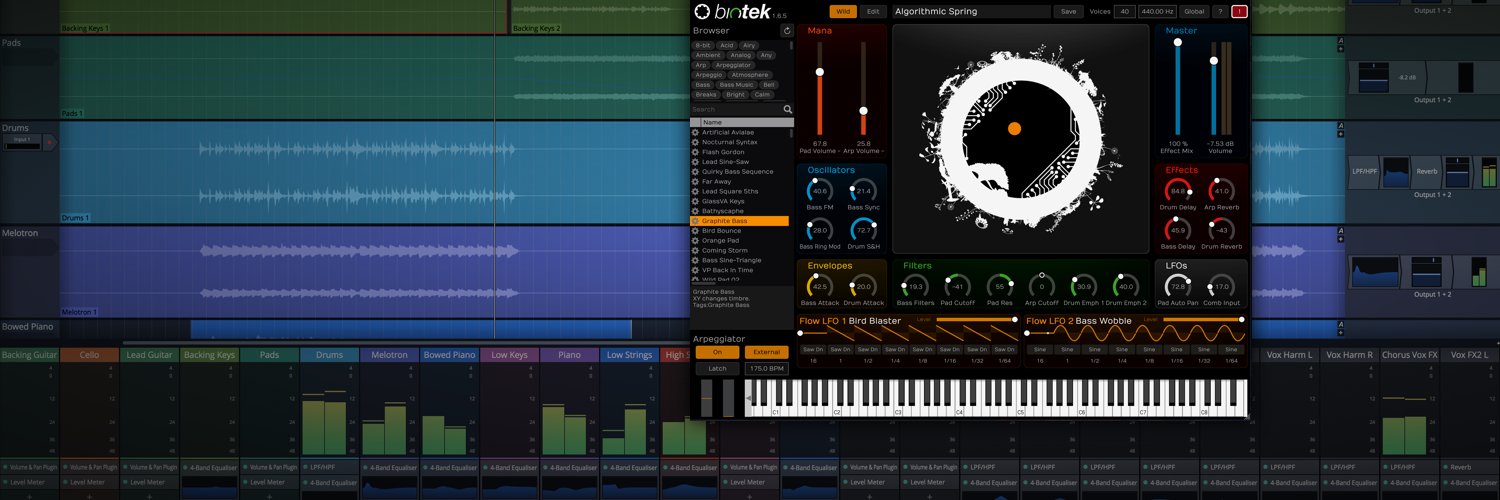Click the Voices count field showing 40
The height and width of the screenshot is (500, 1500).
pos(1125,12)
